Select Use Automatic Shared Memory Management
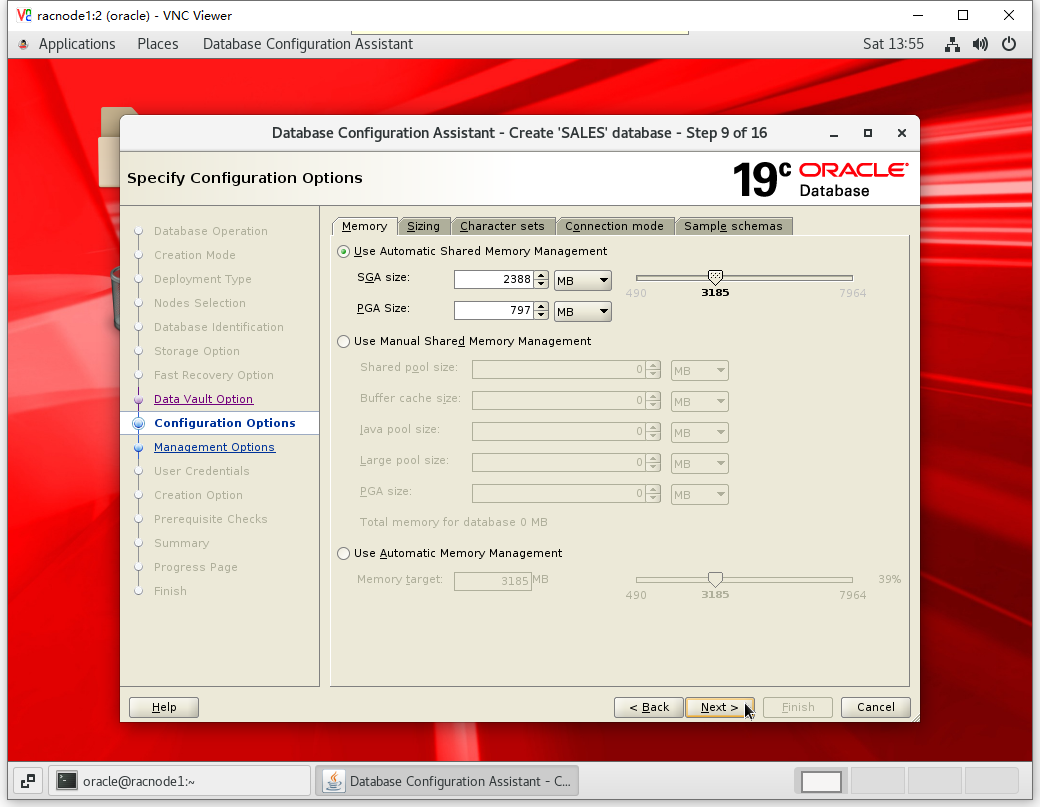The height and width of the screenshot is (807, 1040). [344, 251]
